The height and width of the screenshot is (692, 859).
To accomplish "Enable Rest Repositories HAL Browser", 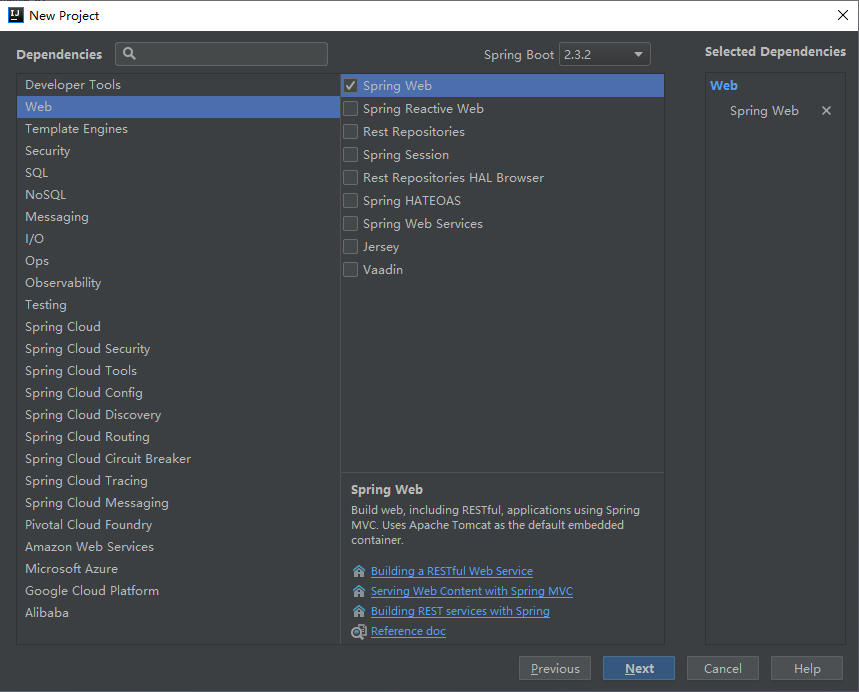I will (351, 178).
